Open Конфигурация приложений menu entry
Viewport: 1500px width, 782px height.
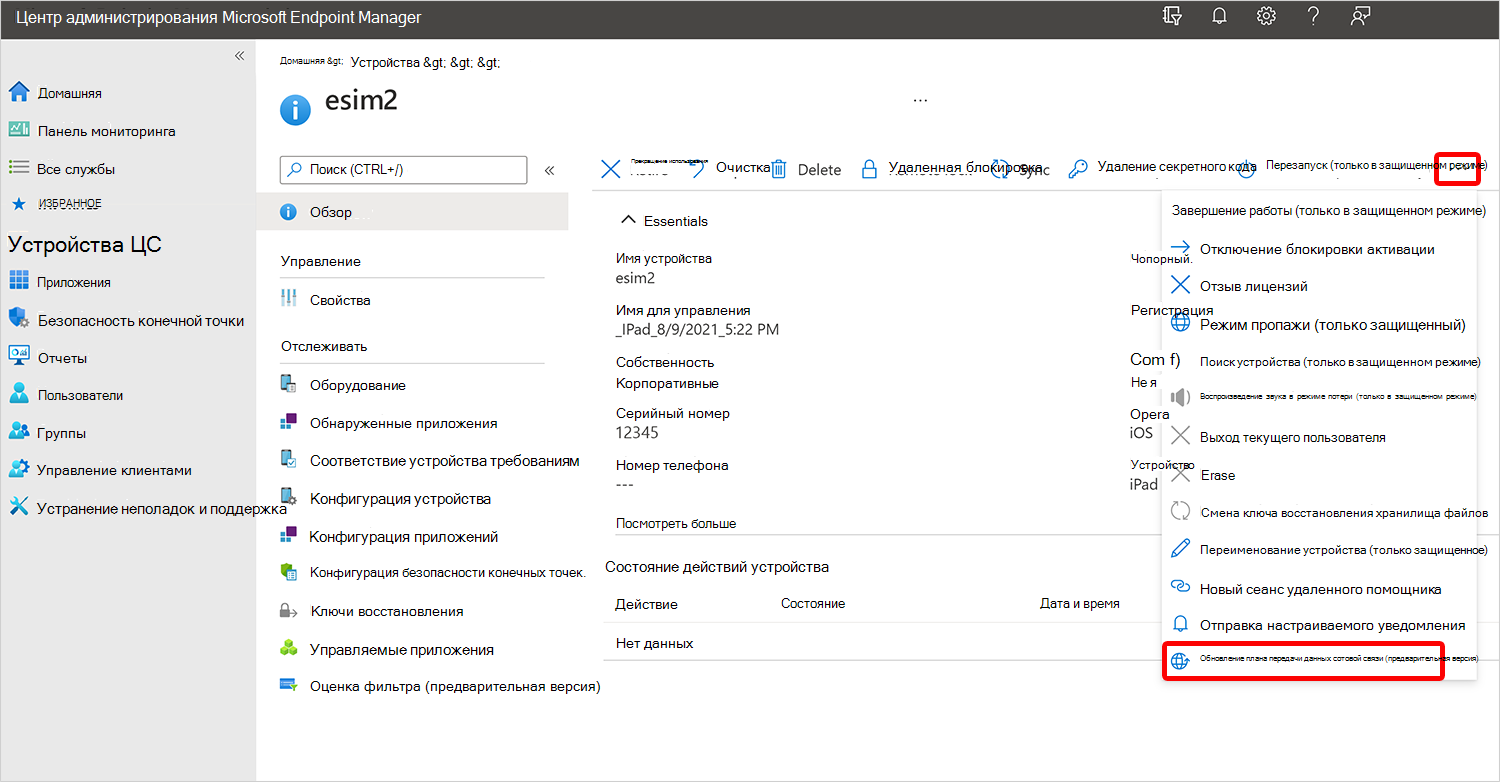pos(404,536)
